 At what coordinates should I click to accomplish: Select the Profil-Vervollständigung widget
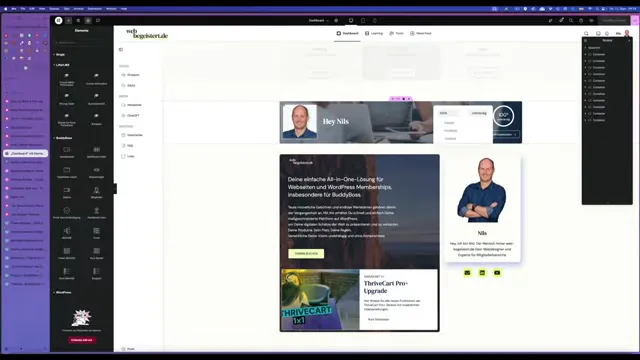tap(67, 213)
